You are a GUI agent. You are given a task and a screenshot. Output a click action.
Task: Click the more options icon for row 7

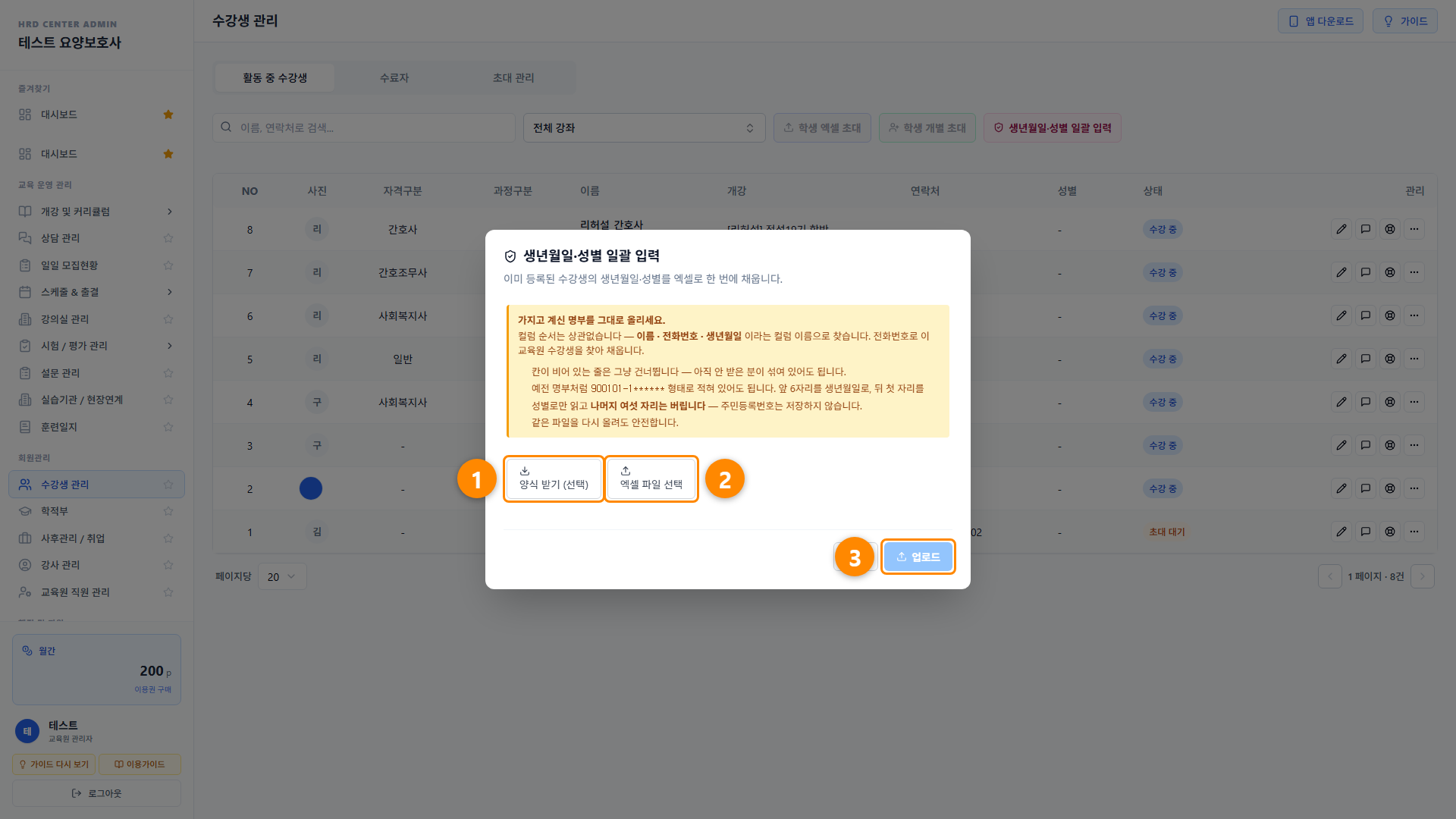[x=1414, y=272]
